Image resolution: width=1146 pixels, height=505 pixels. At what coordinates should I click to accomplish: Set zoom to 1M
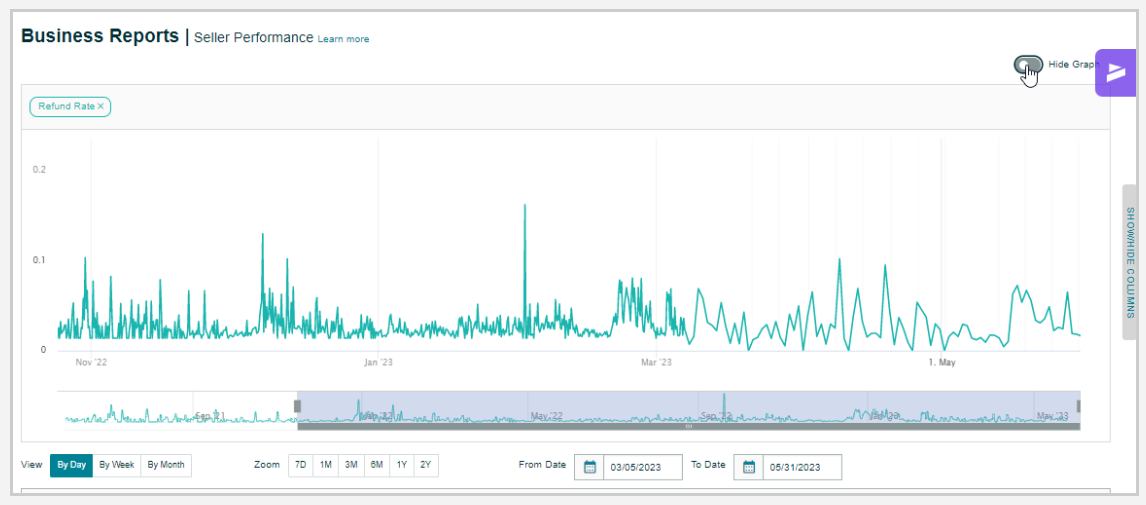326,466
